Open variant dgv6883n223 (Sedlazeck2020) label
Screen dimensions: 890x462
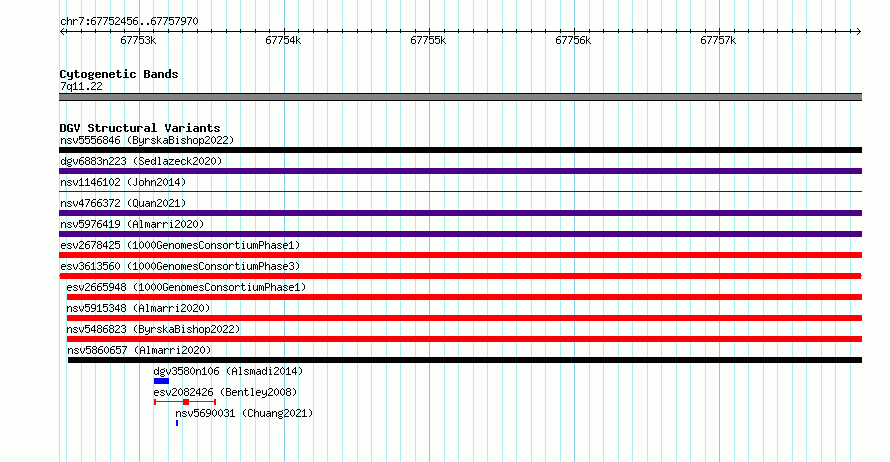tap(141, 161)
